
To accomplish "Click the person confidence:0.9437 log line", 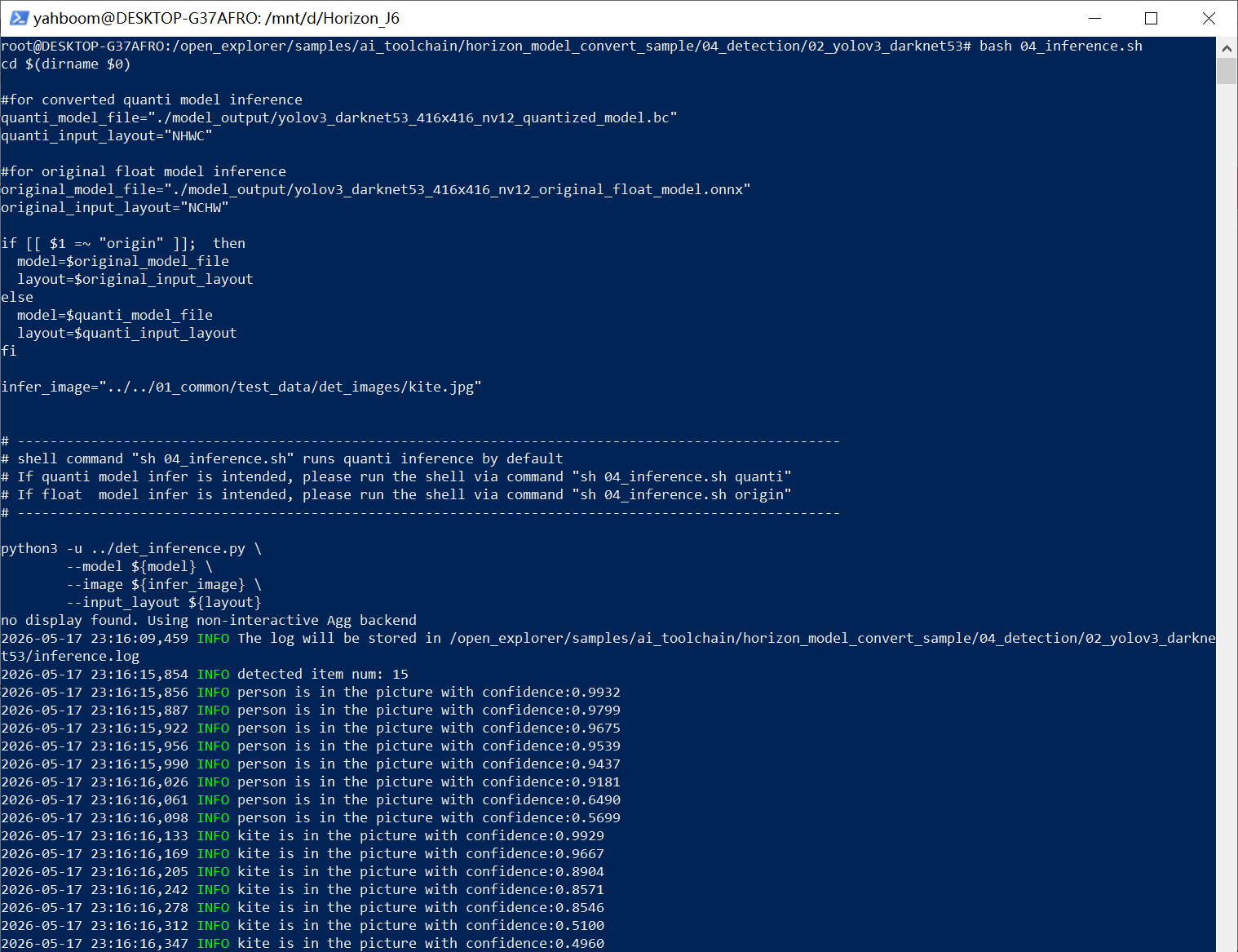I will click(x=311, y=764).
